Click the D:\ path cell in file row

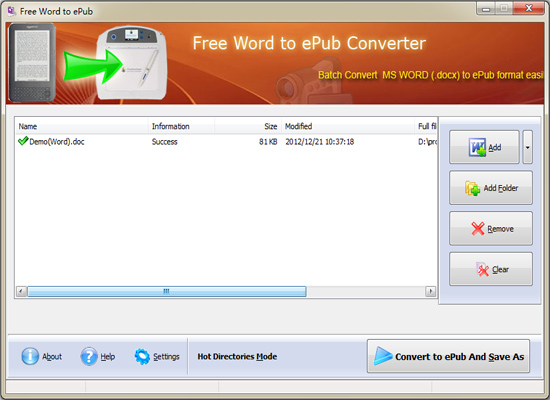click(x=427, y=142)
